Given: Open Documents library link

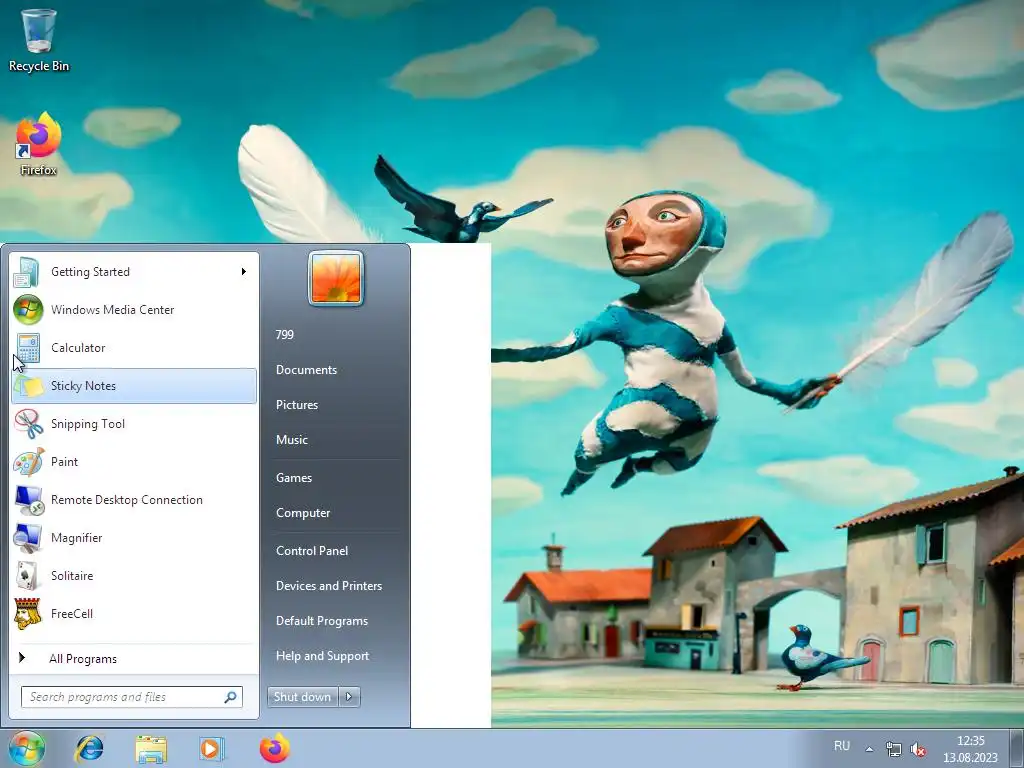Looking at the screenshot, I should pyautogui.click(x=306, y=370).
